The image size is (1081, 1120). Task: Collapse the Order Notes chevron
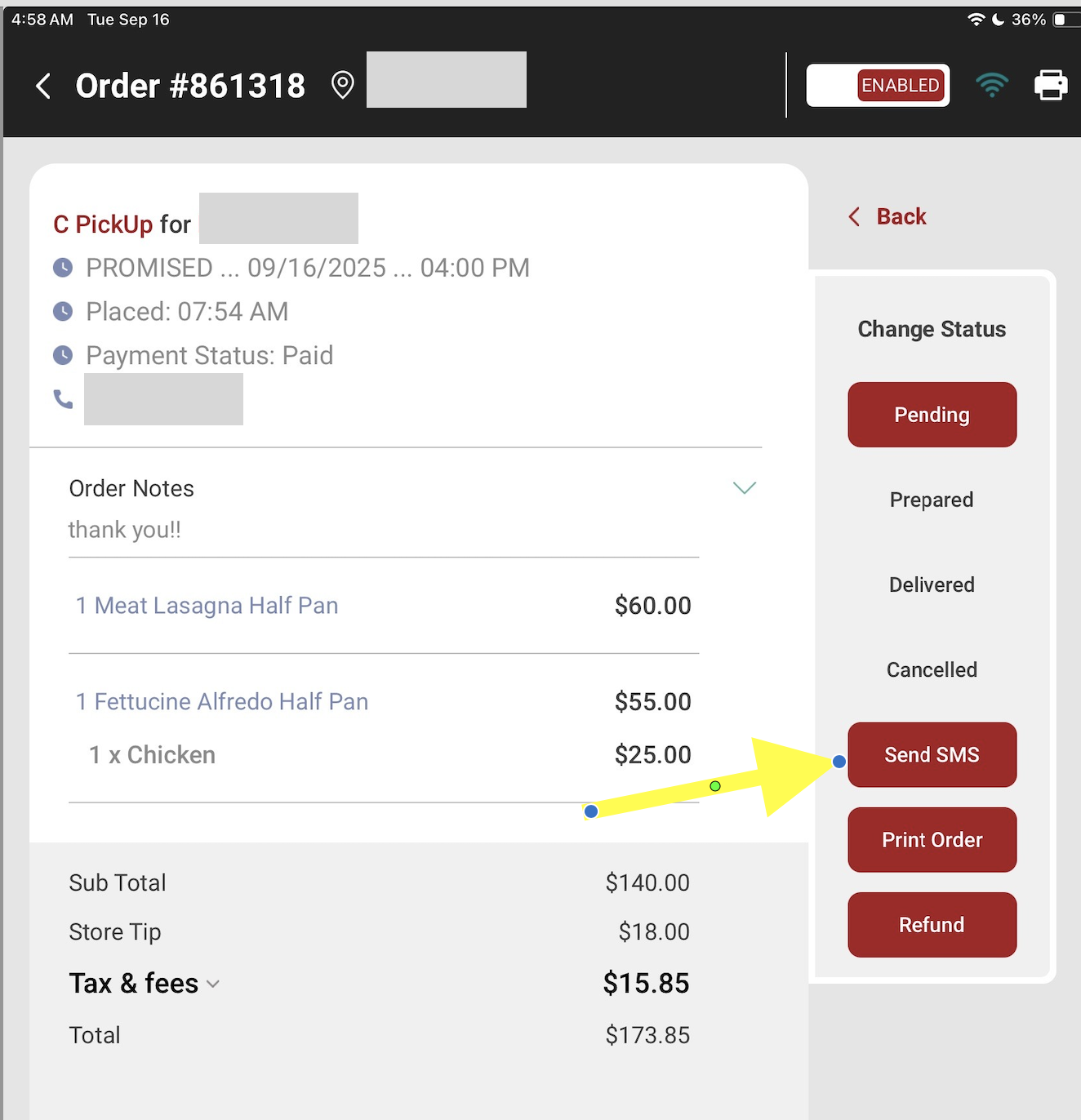(745, 488)
